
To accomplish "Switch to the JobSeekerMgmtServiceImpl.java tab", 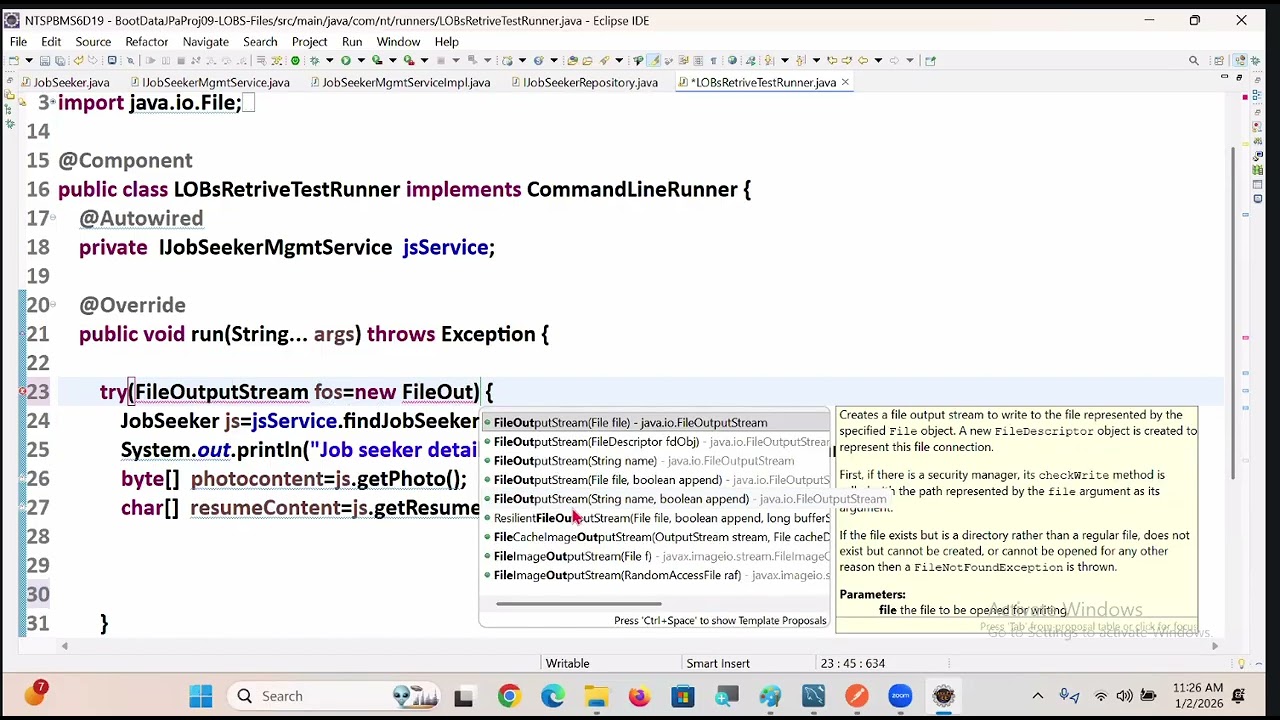I will coord(400,82).
